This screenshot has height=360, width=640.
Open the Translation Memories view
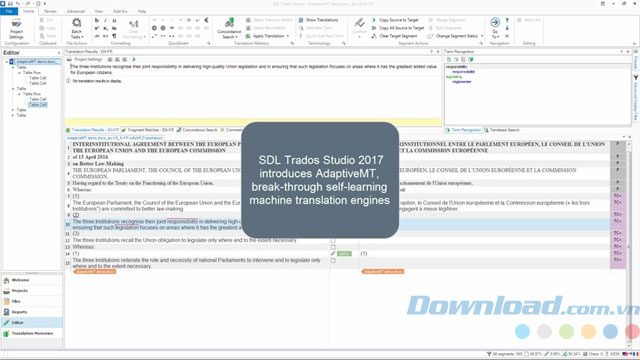click(32, 333)
